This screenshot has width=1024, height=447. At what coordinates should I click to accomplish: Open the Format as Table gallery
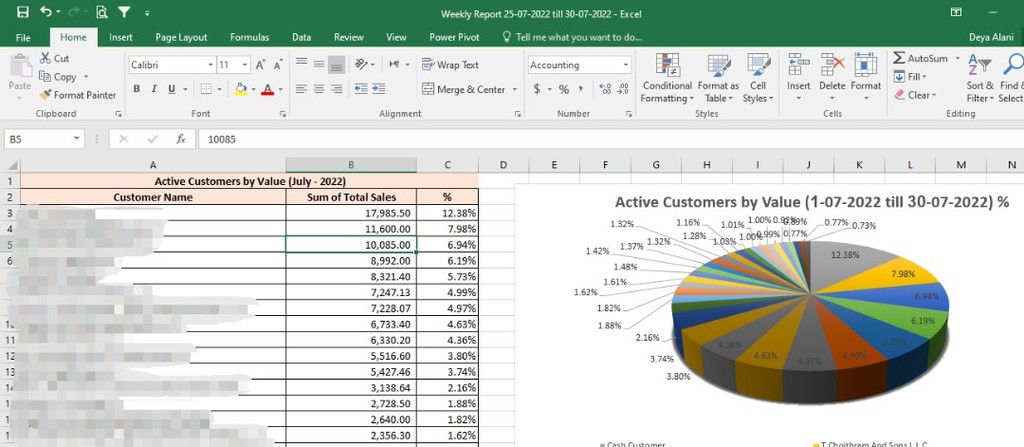(x=718, y=78)
